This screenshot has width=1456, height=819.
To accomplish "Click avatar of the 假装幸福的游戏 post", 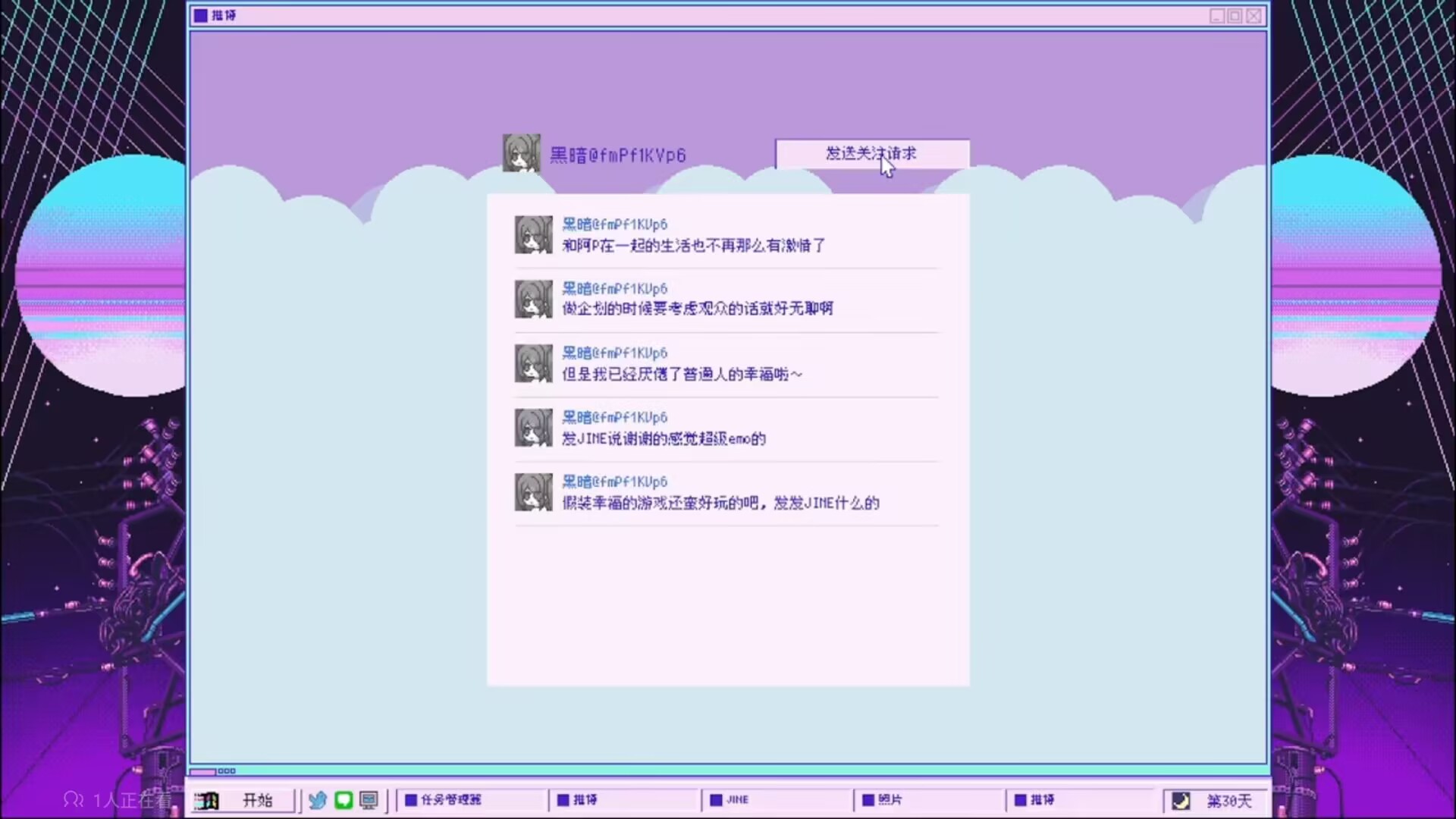I will point(534,492).
